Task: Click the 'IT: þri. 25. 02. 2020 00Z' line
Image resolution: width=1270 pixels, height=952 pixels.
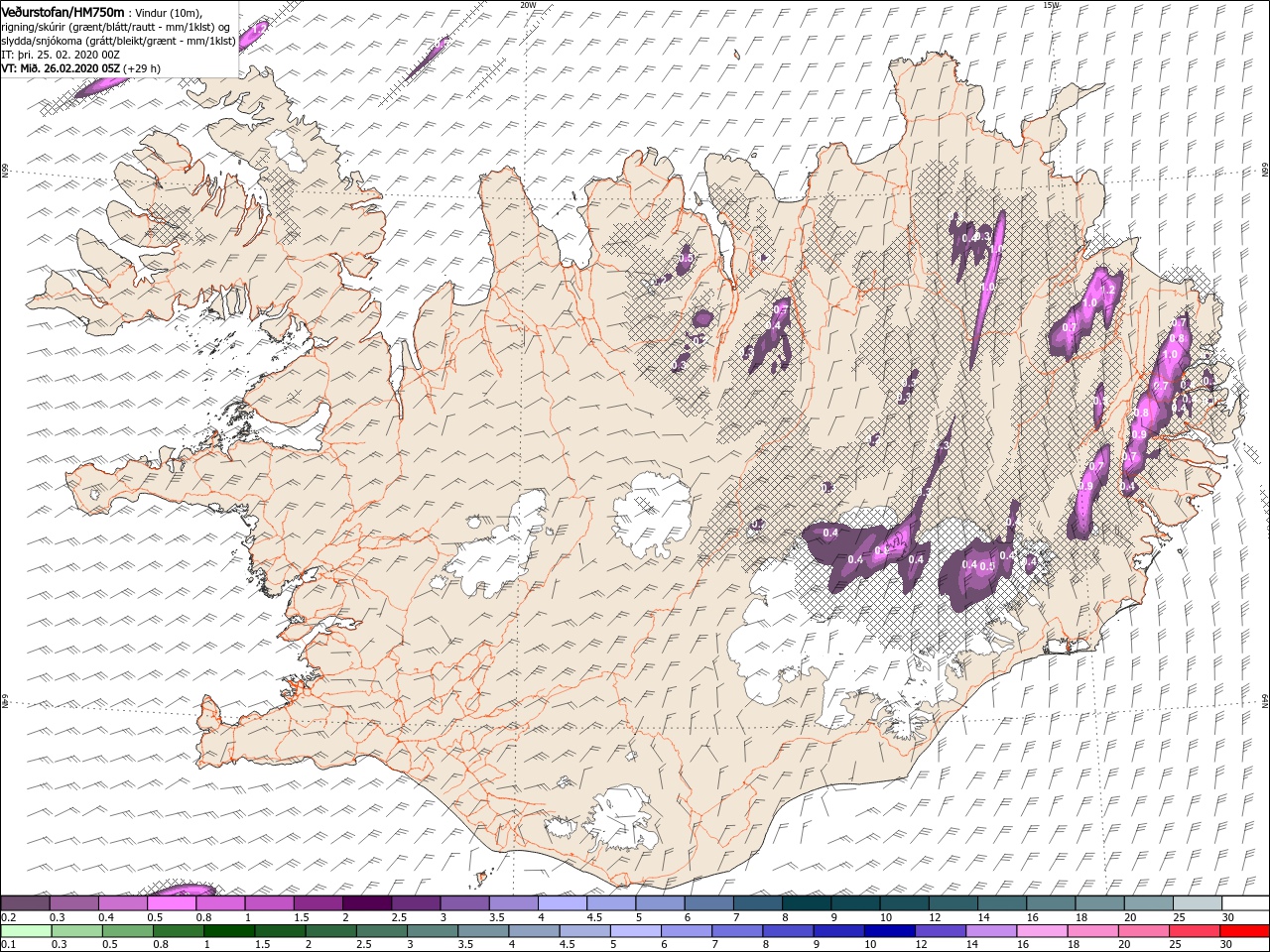Action: tap(61, 55)
